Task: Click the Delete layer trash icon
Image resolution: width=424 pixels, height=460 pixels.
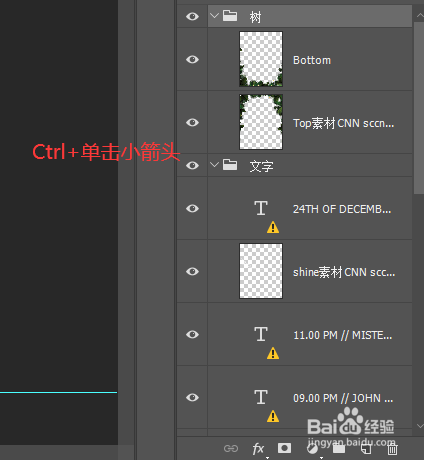Action: coord(392,449)
